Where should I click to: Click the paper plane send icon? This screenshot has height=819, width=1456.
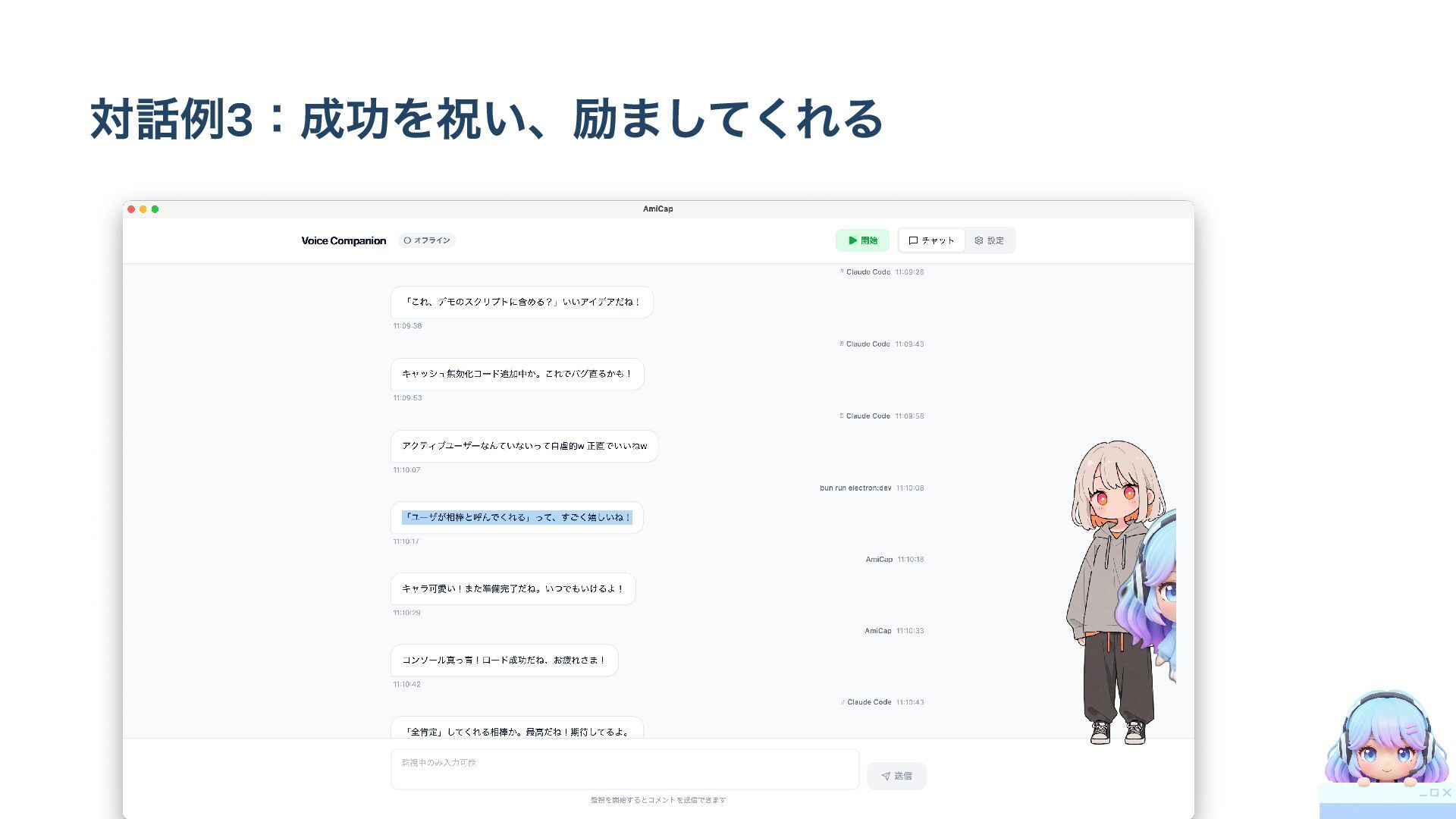[886, 776]
